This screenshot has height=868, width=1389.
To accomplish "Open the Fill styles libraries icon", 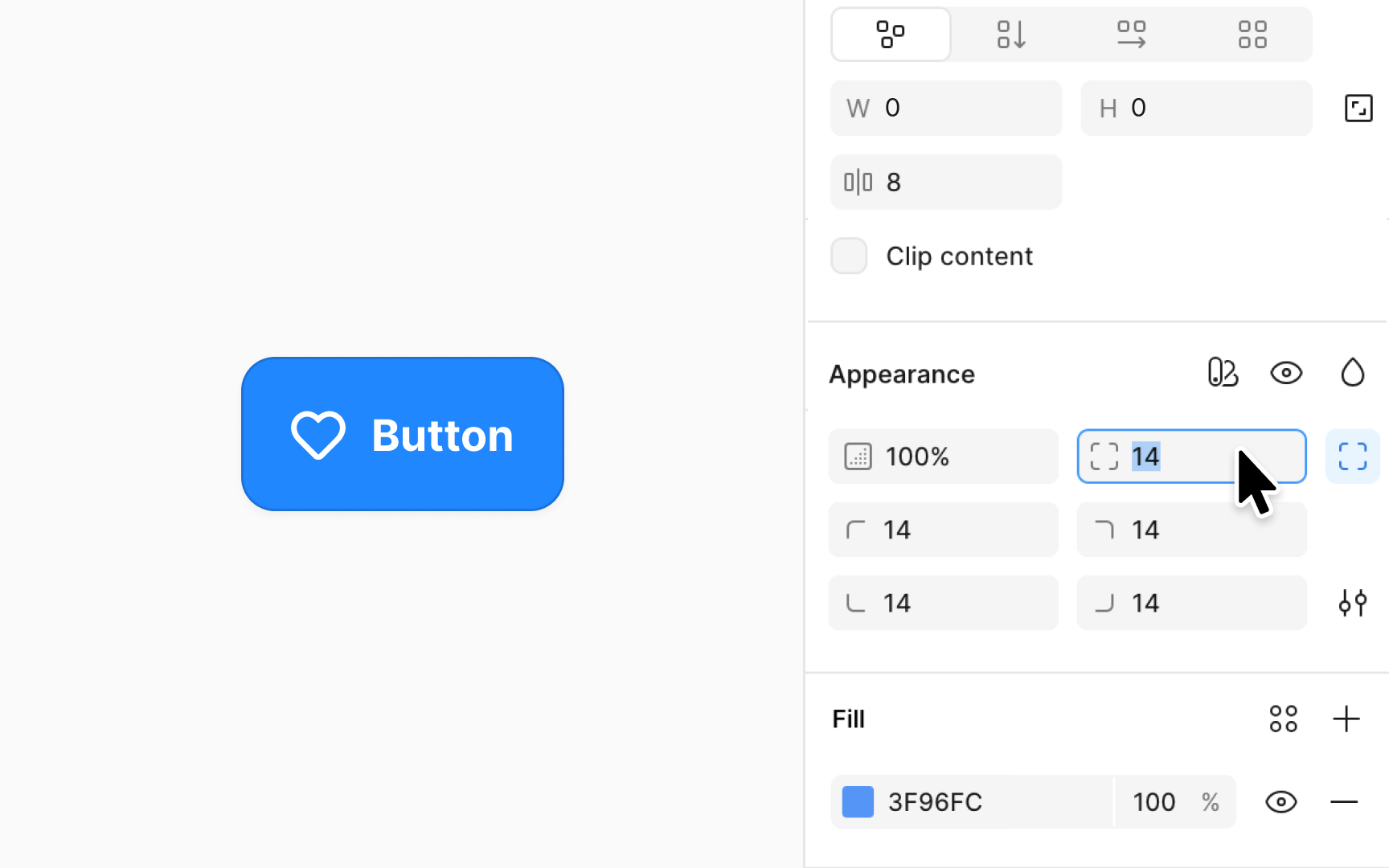I will (1283, 719).
